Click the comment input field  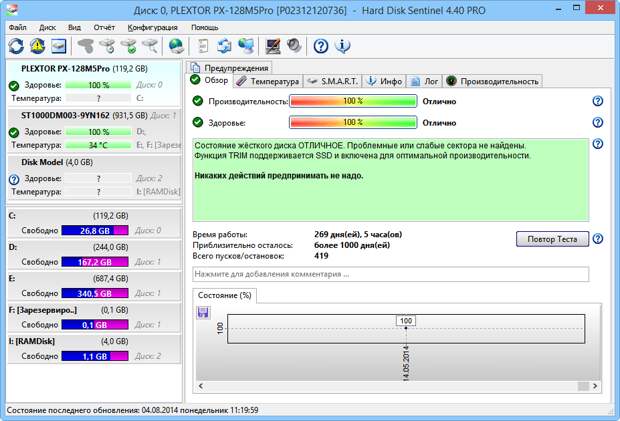(x=390, y=273)
